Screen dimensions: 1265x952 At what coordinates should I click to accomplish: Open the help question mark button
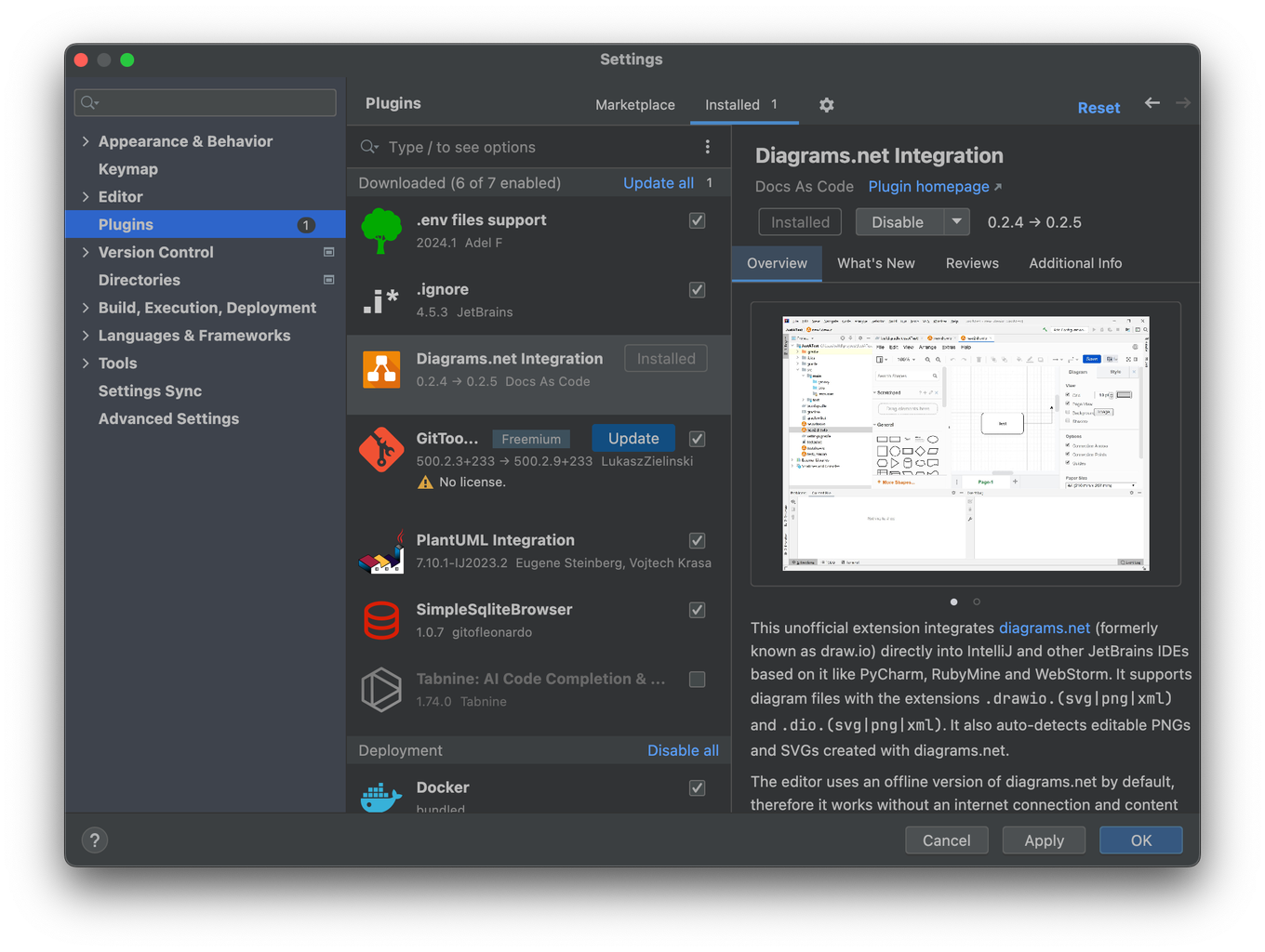[94, 840]
